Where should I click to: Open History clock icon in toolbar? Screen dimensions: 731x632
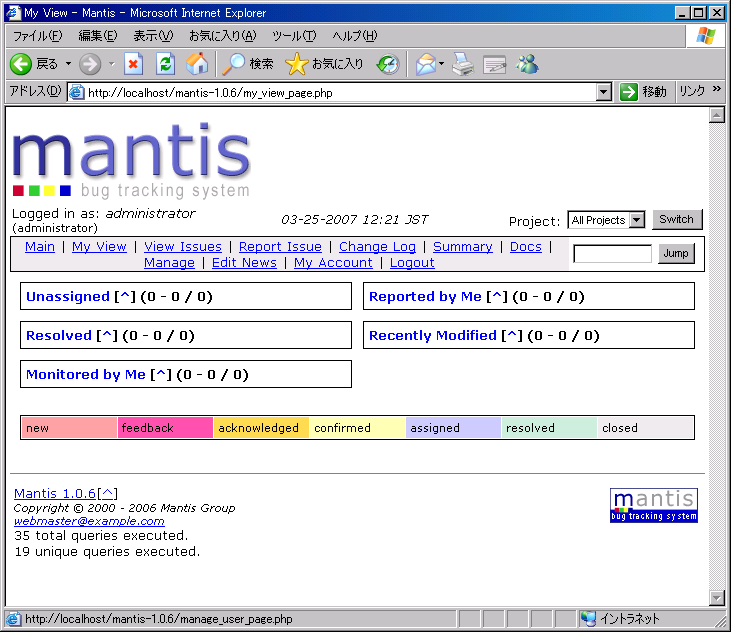point(388,64)
